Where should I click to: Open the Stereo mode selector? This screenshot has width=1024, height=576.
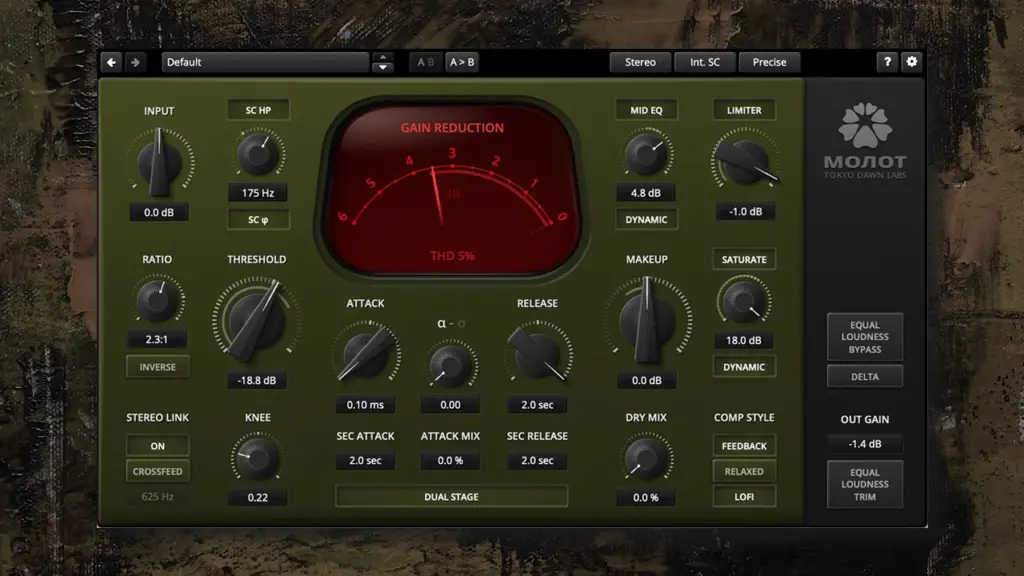tap(640, 62)
